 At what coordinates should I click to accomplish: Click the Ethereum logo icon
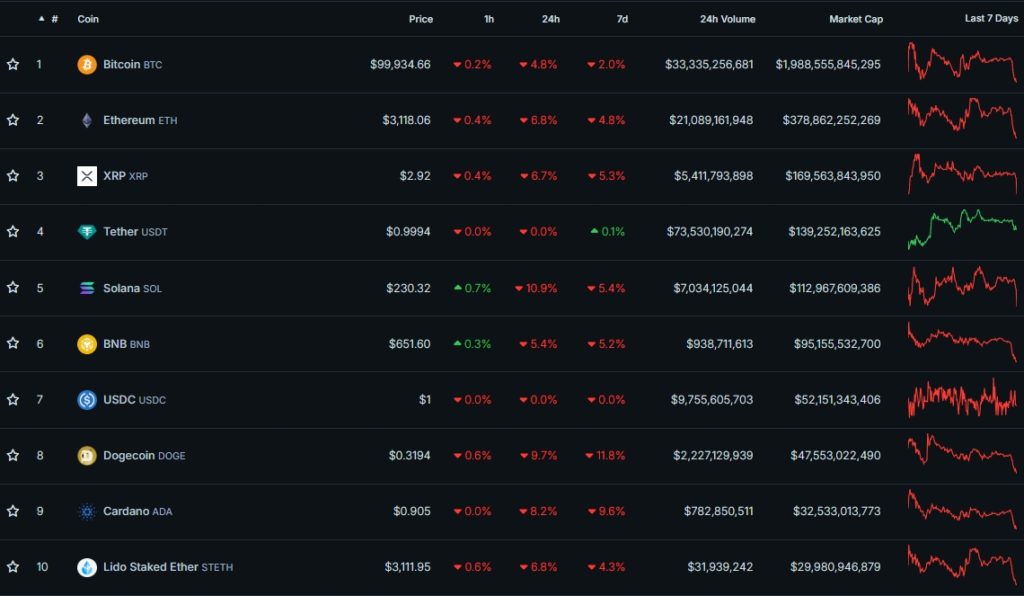click(x=87, y=119)
